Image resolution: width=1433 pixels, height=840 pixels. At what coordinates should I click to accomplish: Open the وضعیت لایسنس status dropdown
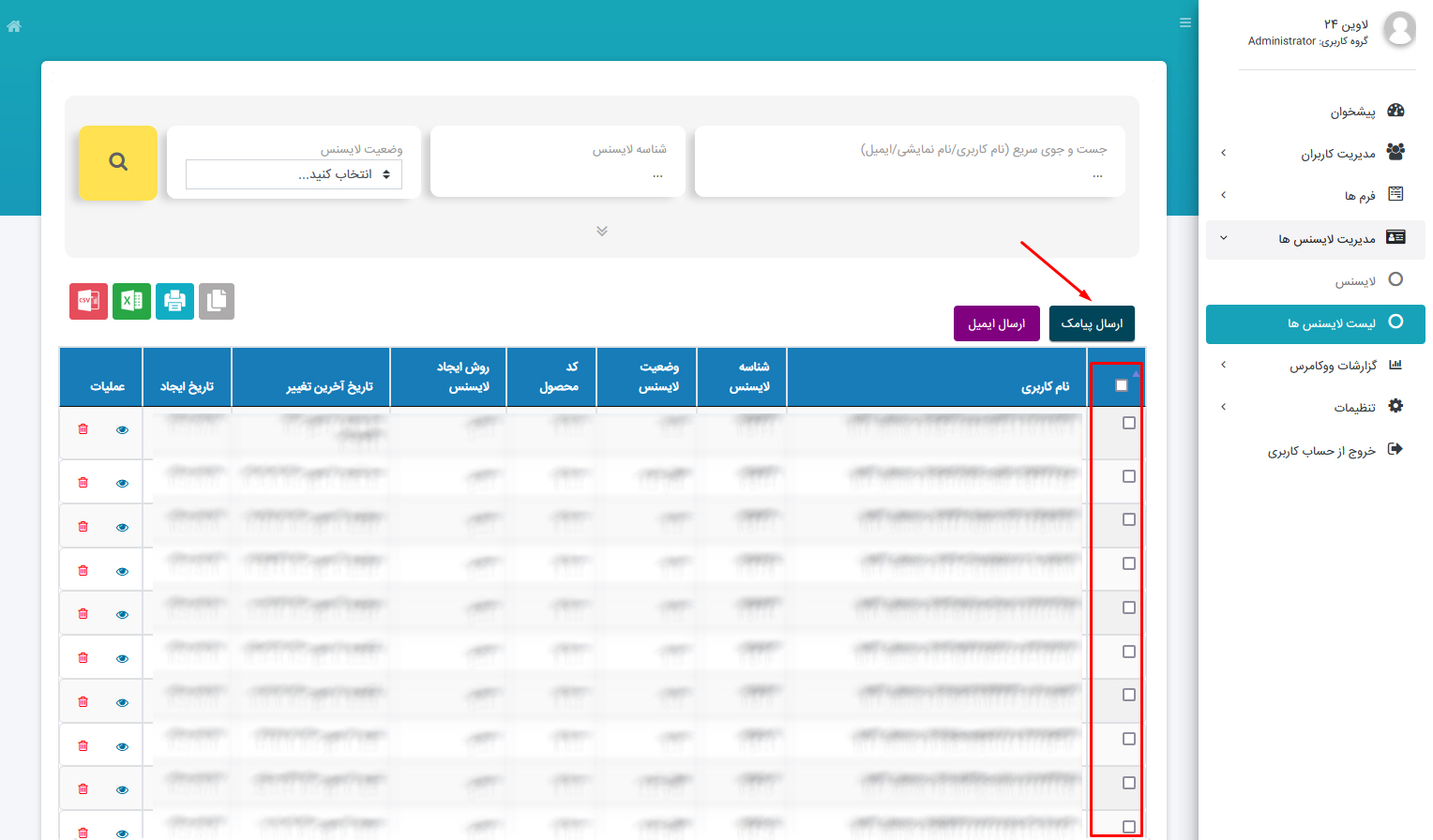294,174
